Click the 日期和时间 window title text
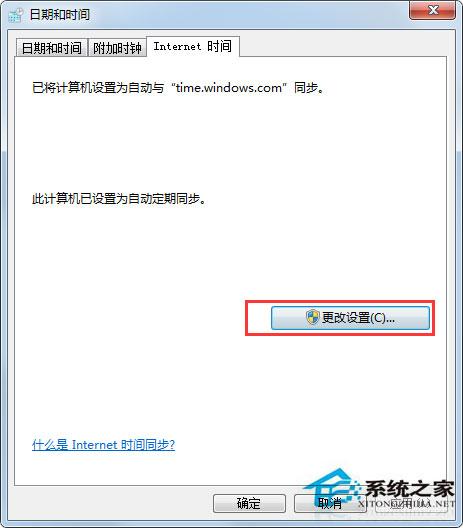463x528 pixels. 60,15
